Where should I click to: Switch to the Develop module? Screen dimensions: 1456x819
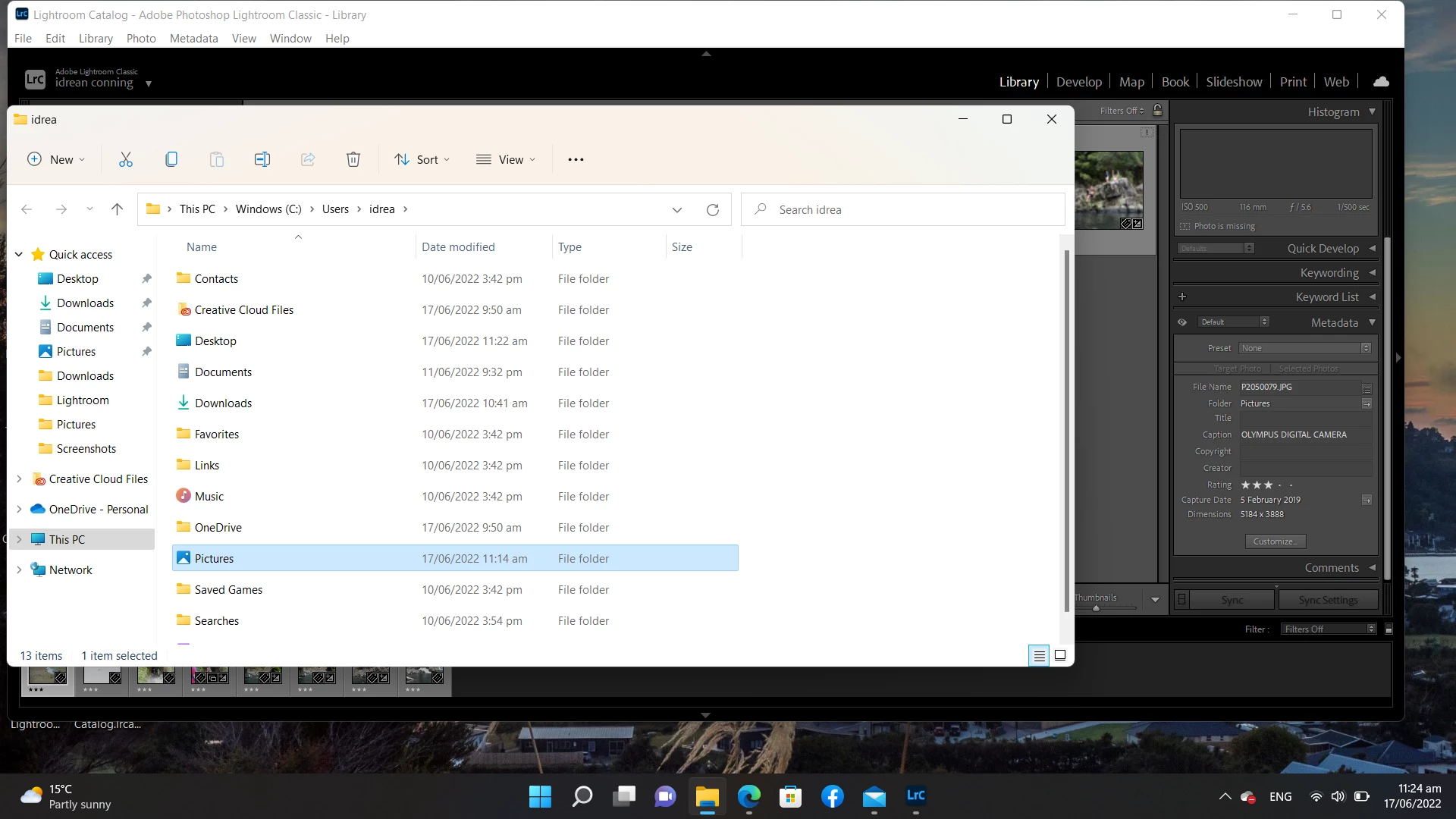1078,82
